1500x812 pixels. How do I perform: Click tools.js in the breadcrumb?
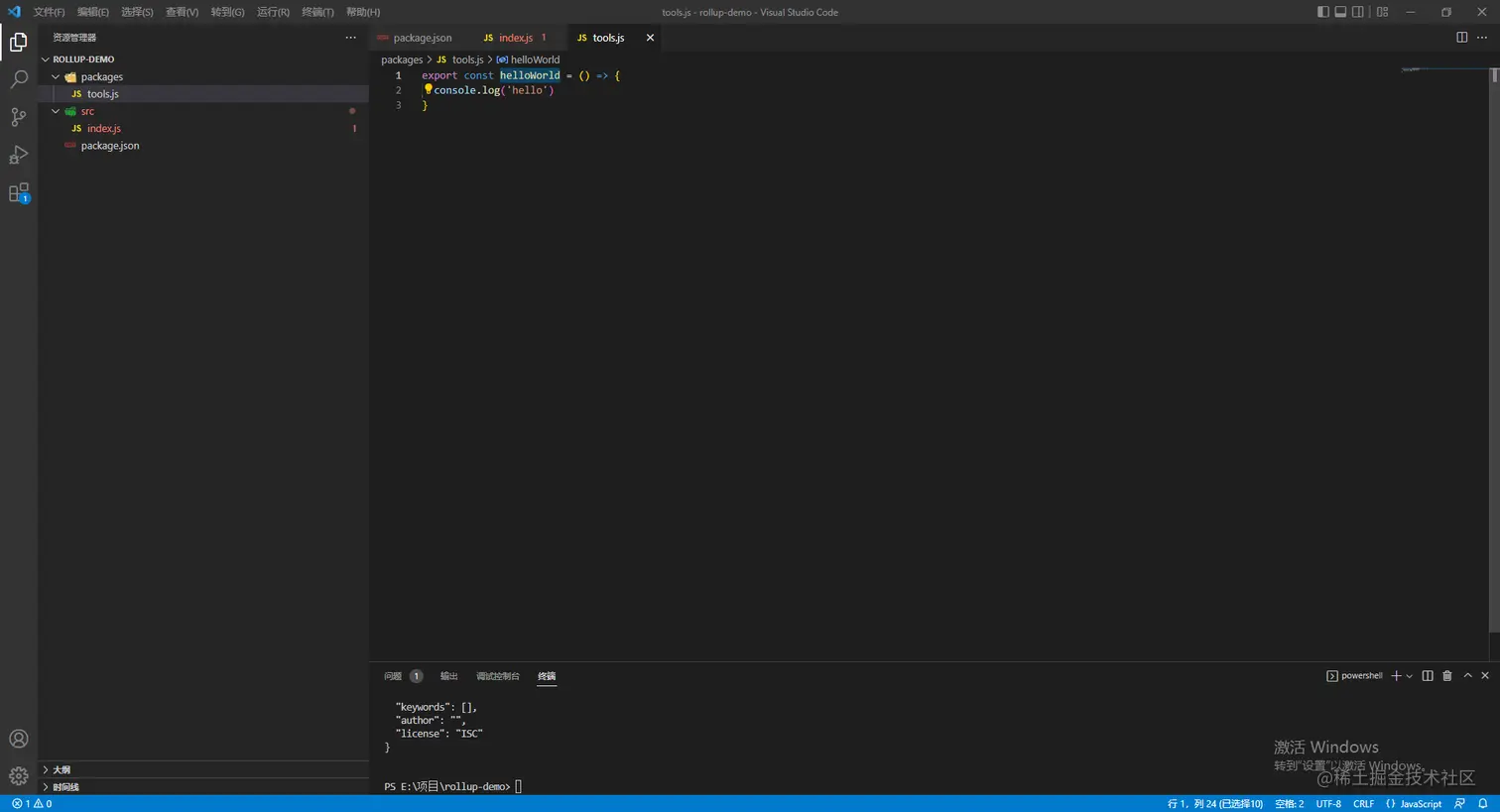pyautogui.click(x=467, y=59)
